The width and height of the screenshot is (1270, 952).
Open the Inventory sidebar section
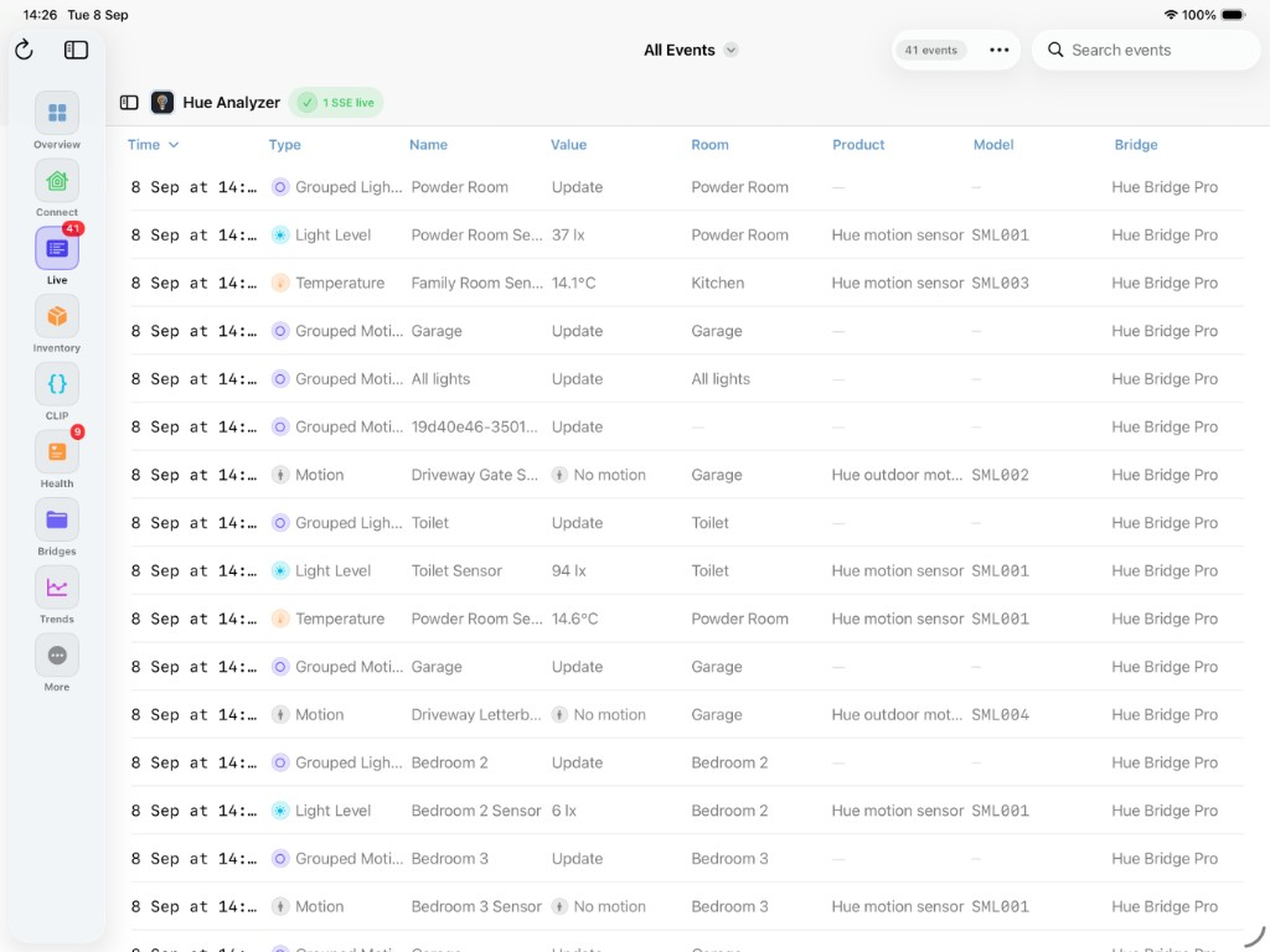point(57,316)
